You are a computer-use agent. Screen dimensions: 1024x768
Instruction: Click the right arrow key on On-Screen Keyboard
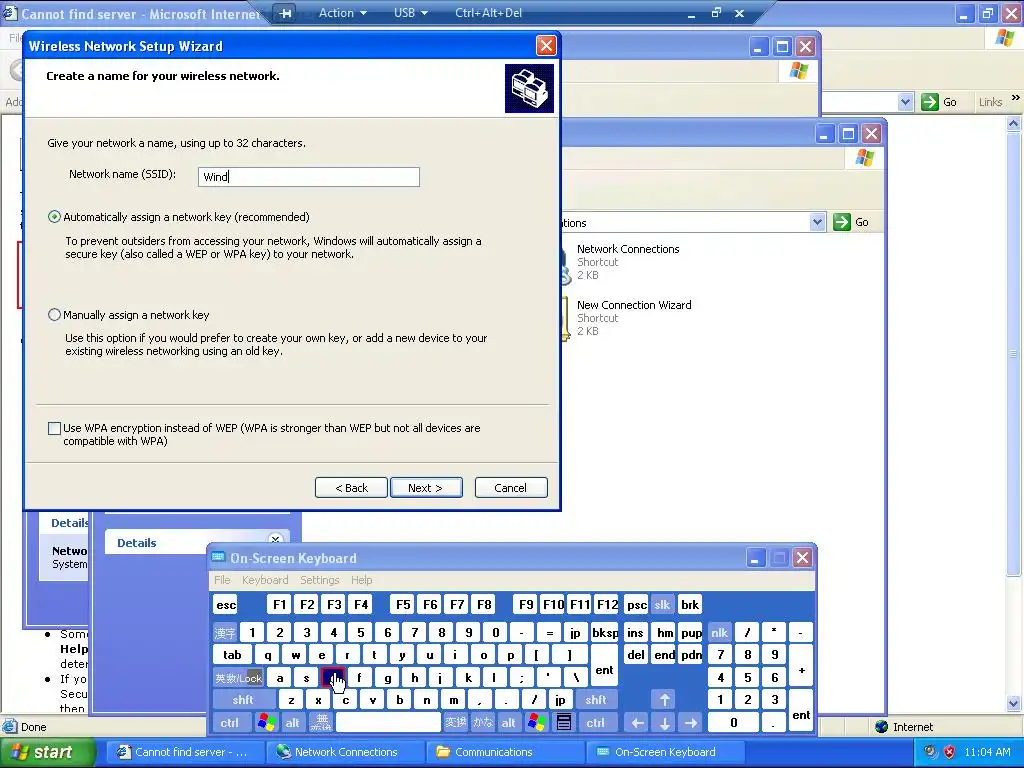click(x=691, y=723)
